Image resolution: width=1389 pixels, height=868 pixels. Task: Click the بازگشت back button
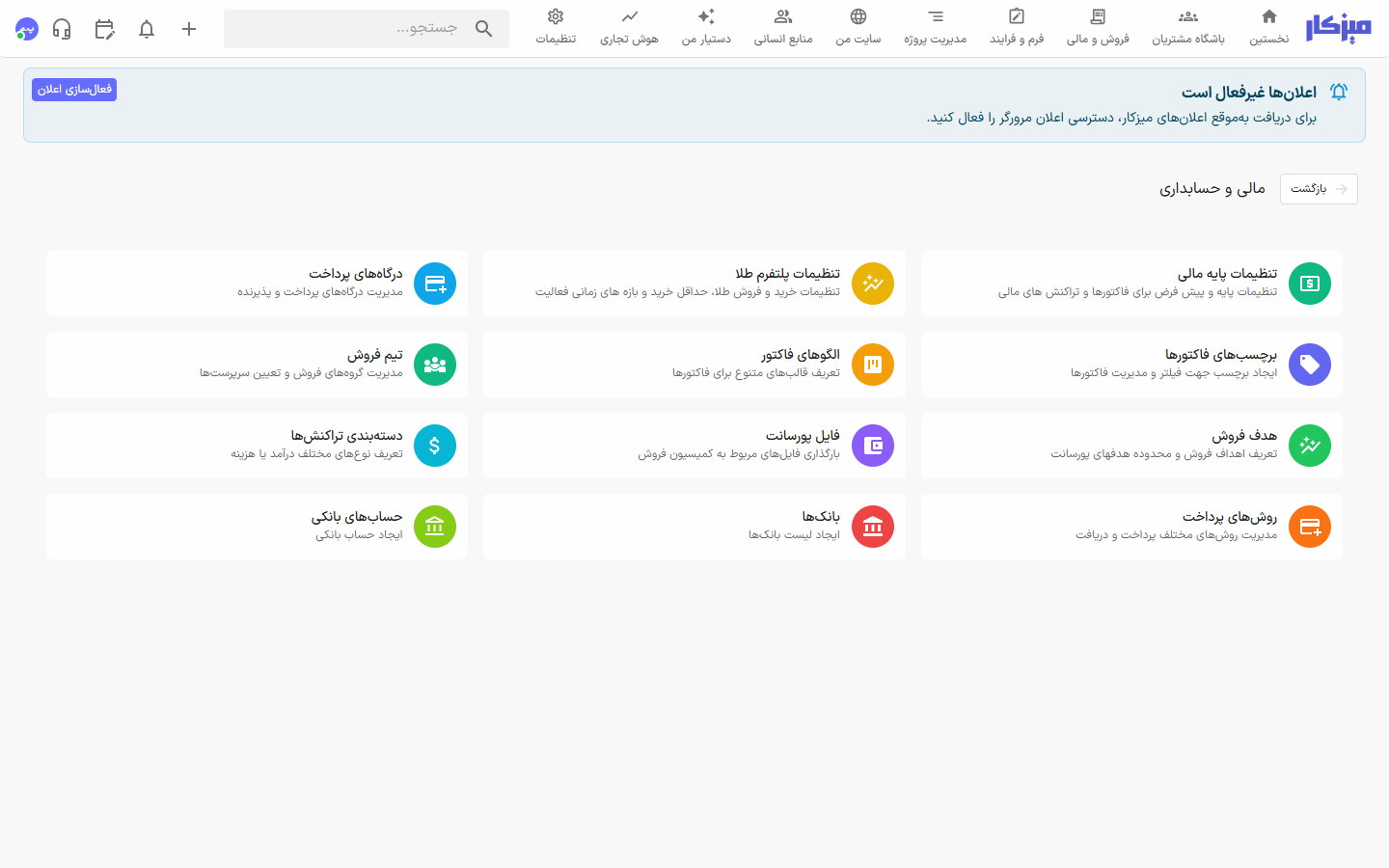coord(1319,189)
